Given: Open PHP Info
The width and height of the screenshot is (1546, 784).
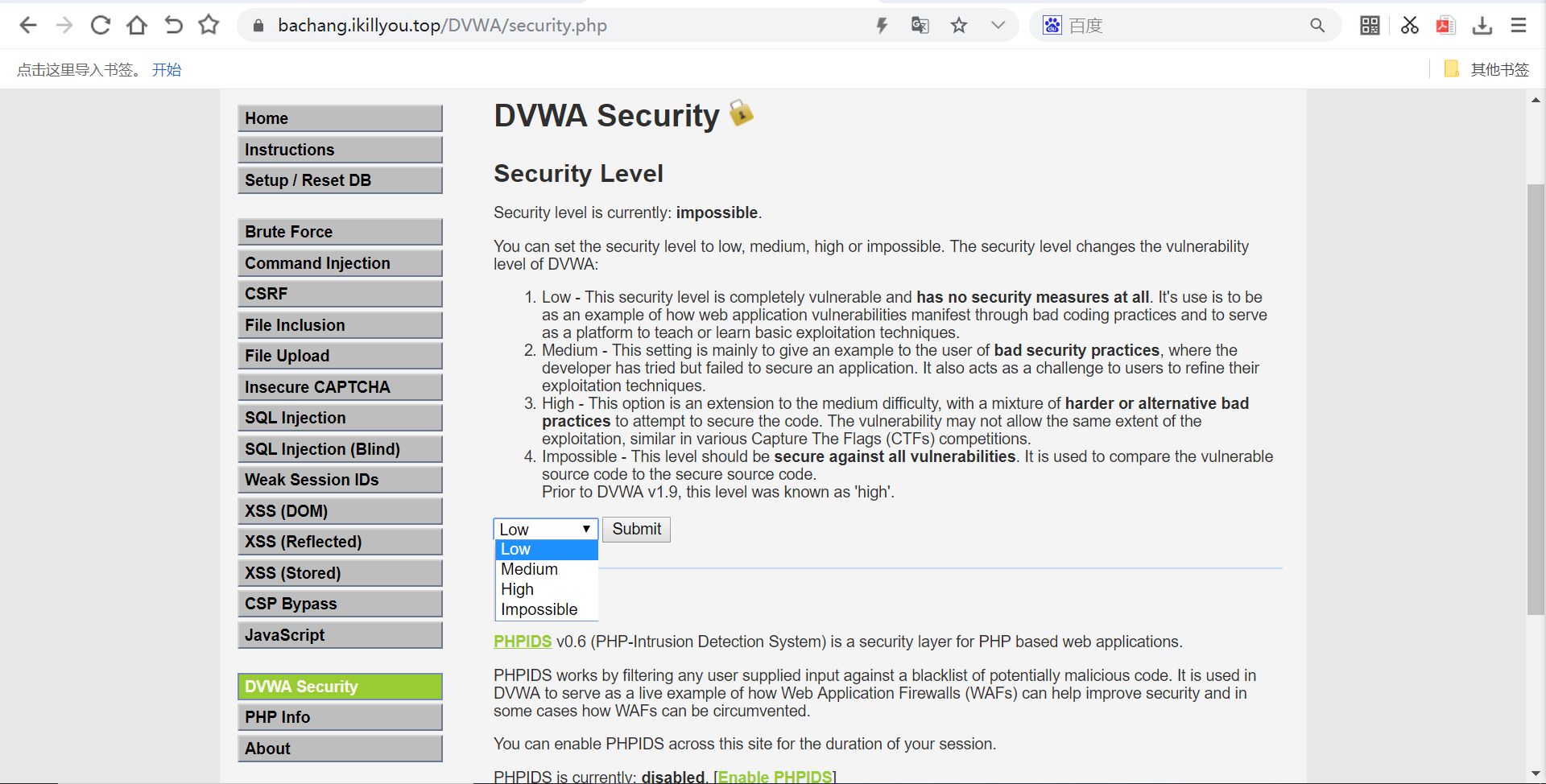Looking at the screenshot, I should click(x=340, y=717).
